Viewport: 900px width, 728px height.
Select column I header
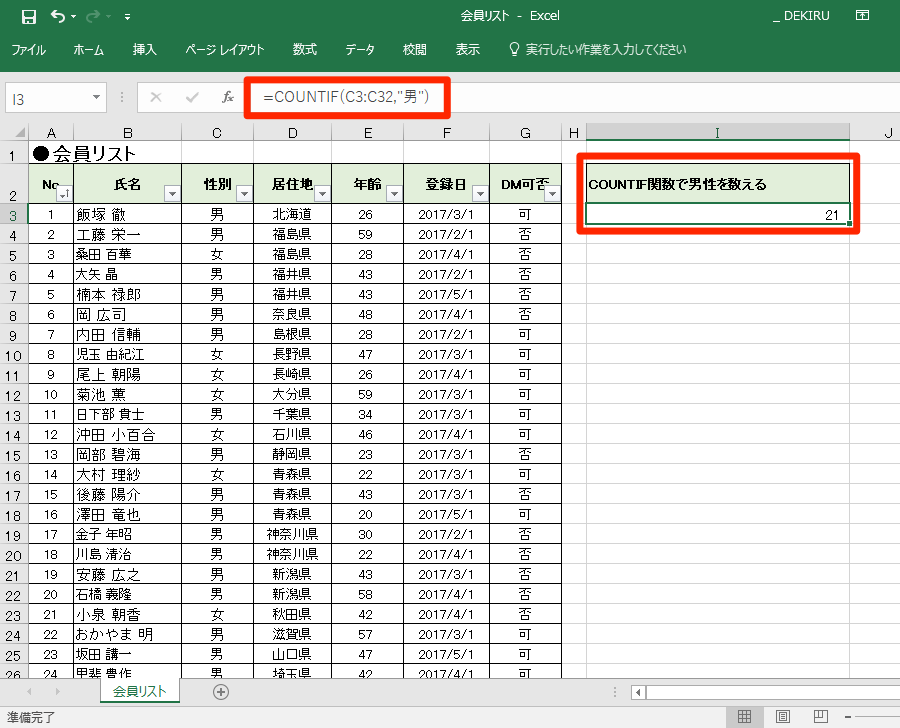[717, 133]
